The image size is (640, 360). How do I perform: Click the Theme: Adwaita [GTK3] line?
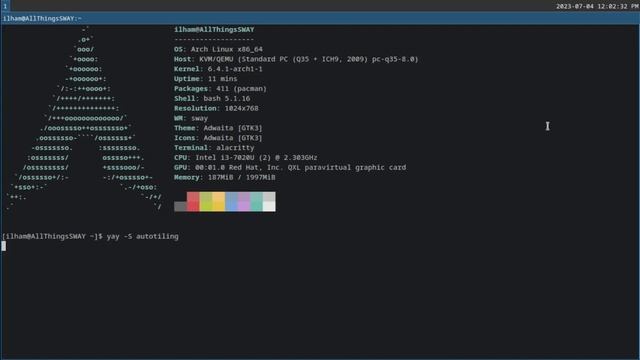tap(218, 128)
